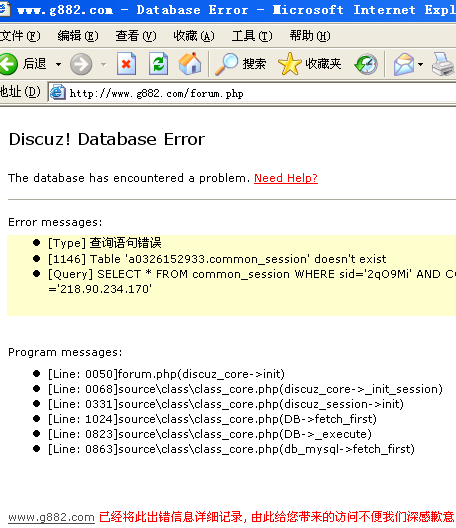Stop page loading with red X icon
Viewport: 456px width, 528px height.
pyautogui.click(x=126, y=64)
